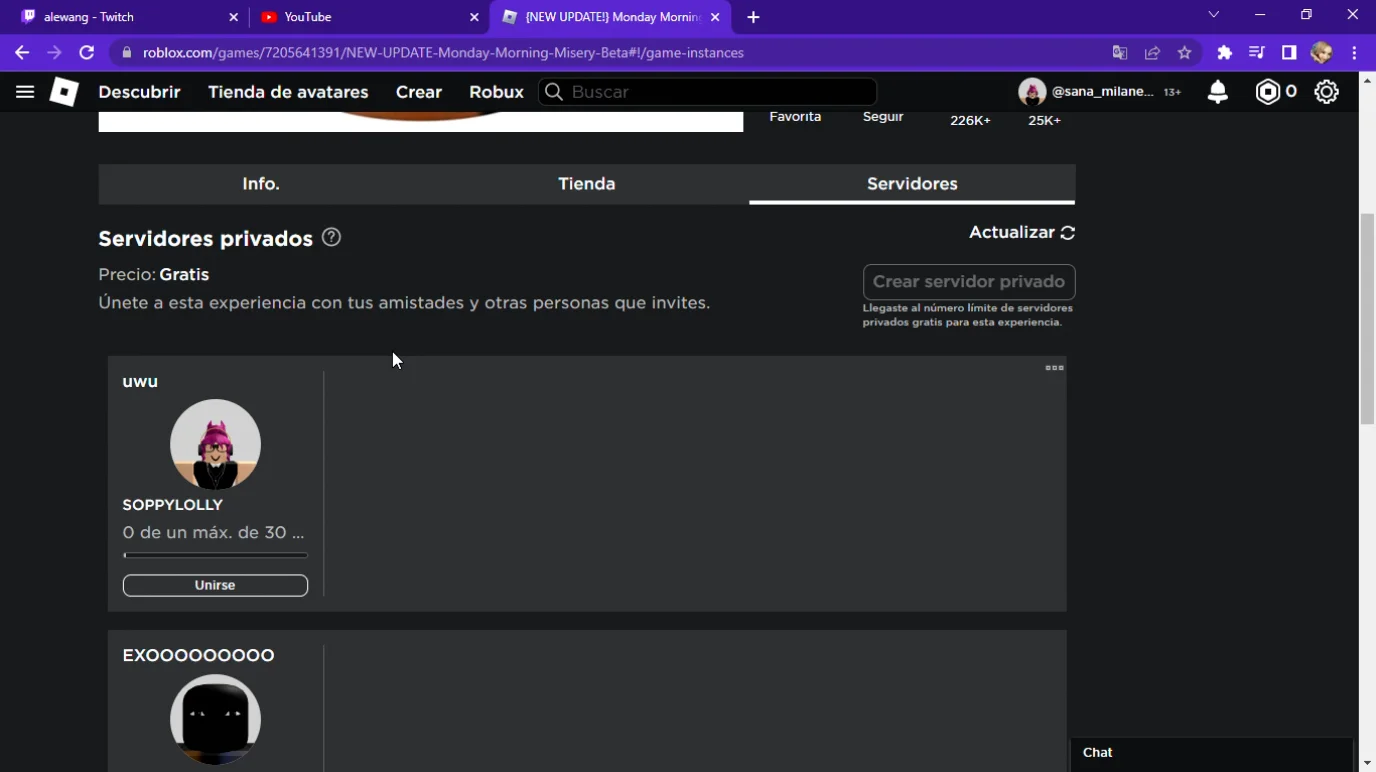Viewport: 1376px width, 772px height.
Task: Open a new browser tab with plus icon
Action: tap(753, 17)
